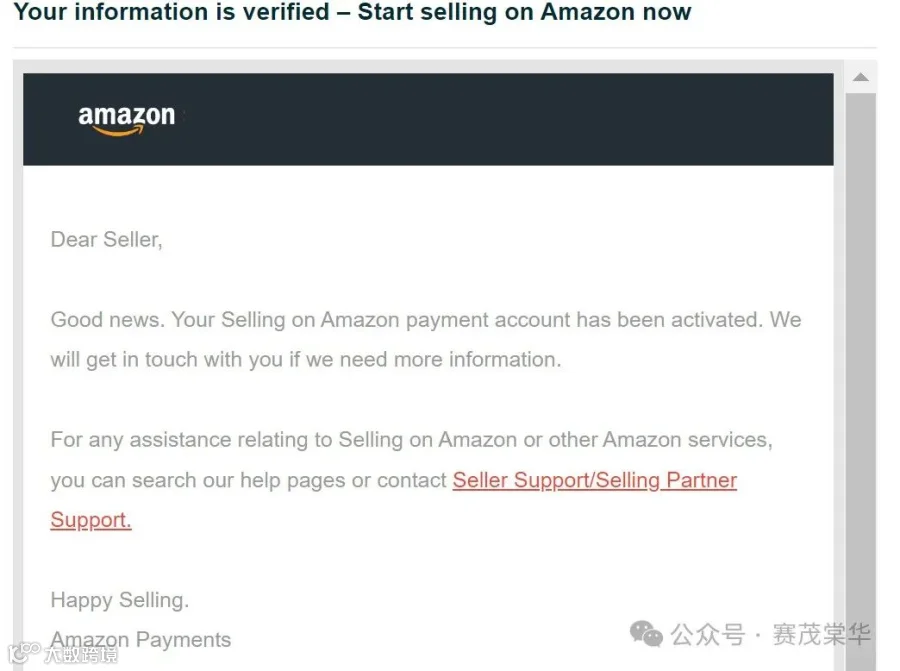
Task: Click the orange smile arrow under amazon
Action: tap(118, 131)
